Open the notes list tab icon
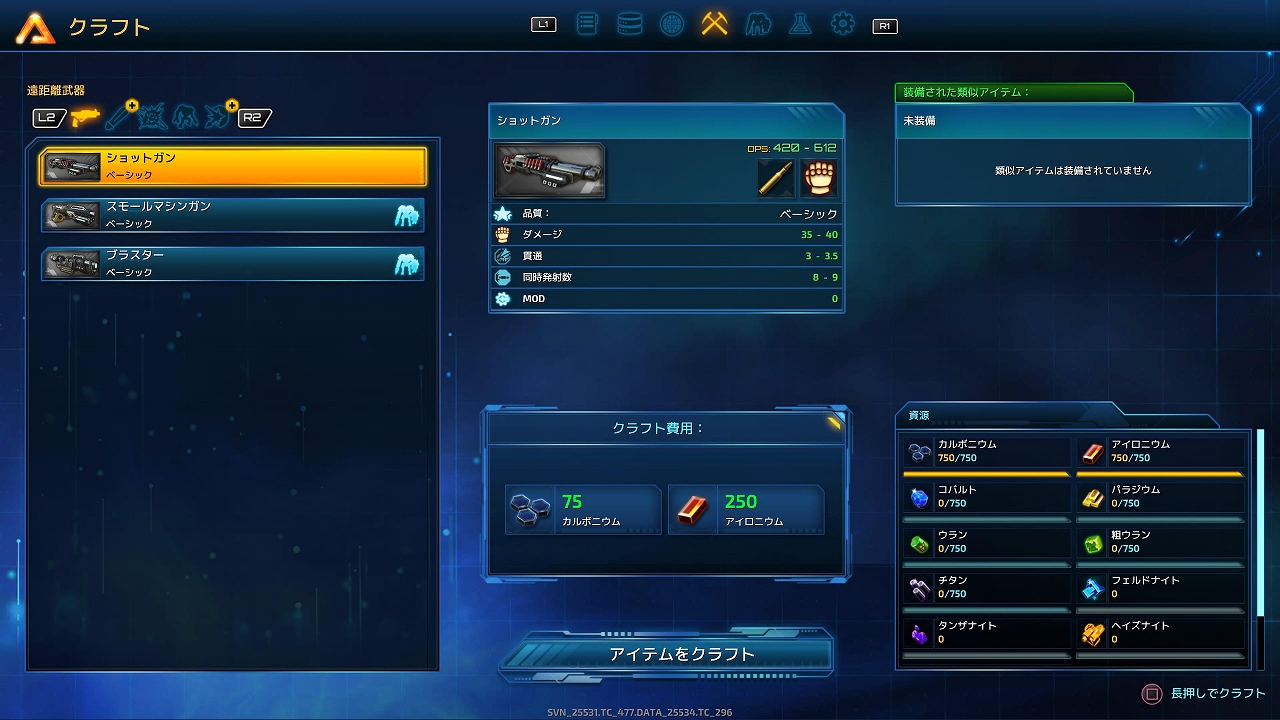Screen dimensions: 1280x720 (x=587, y=24)
